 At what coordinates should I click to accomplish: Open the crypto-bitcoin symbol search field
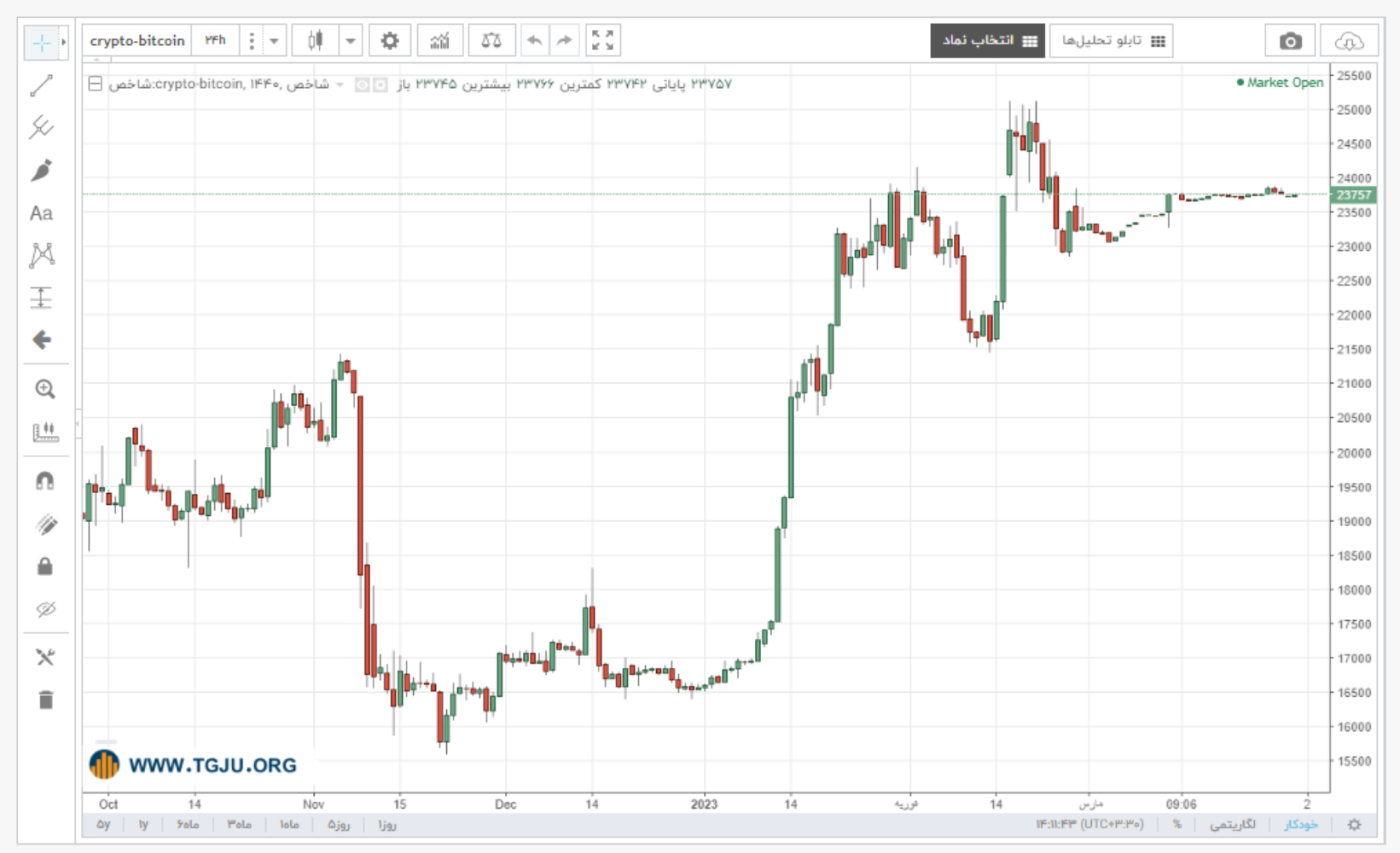[137, 41]
